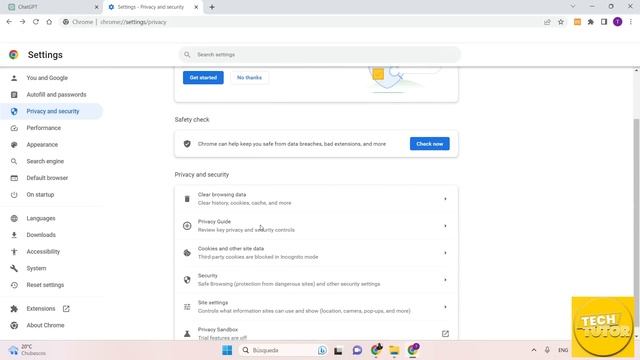Close the ChatGPT tab
The height and width of the screenshot is (360, 640).
[x=96, y=7]
